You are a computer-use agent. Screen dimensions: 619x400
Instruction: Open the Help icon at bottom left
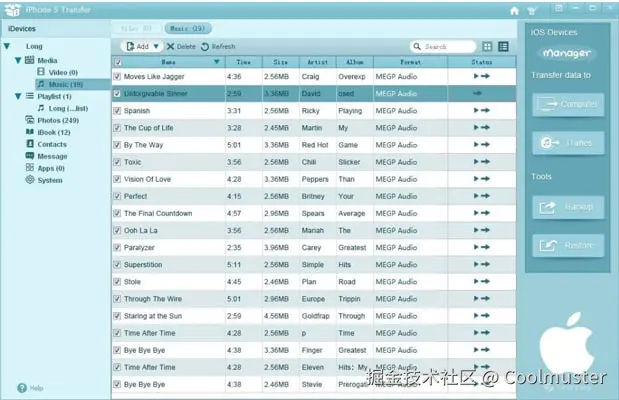pos(22,388)
